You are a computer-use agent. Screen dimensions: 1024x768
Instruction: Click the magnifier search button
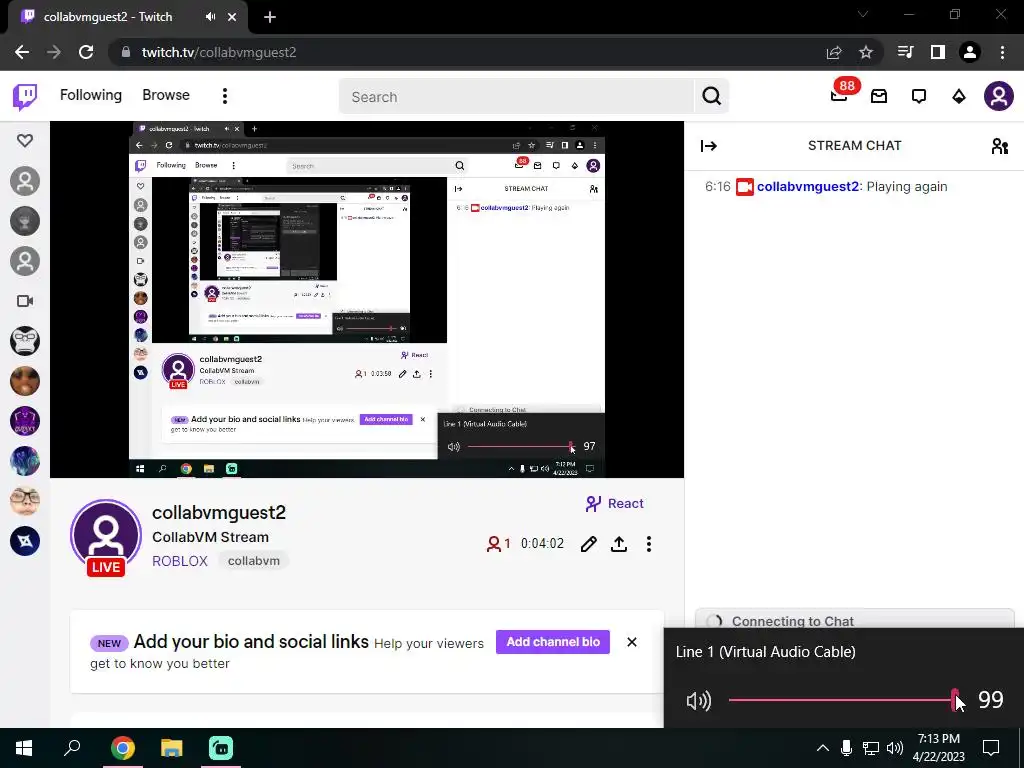[712, 97]
